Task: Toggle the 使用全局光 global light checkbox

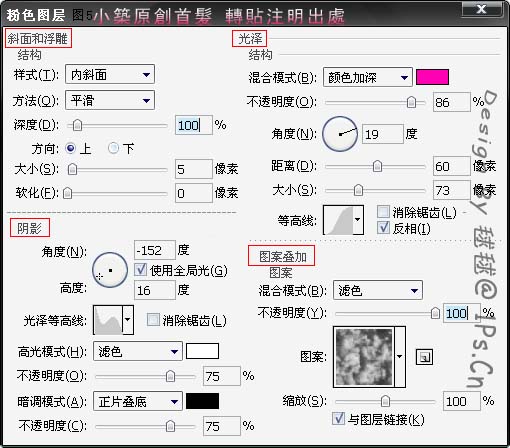Action: (x=141, y=270)
